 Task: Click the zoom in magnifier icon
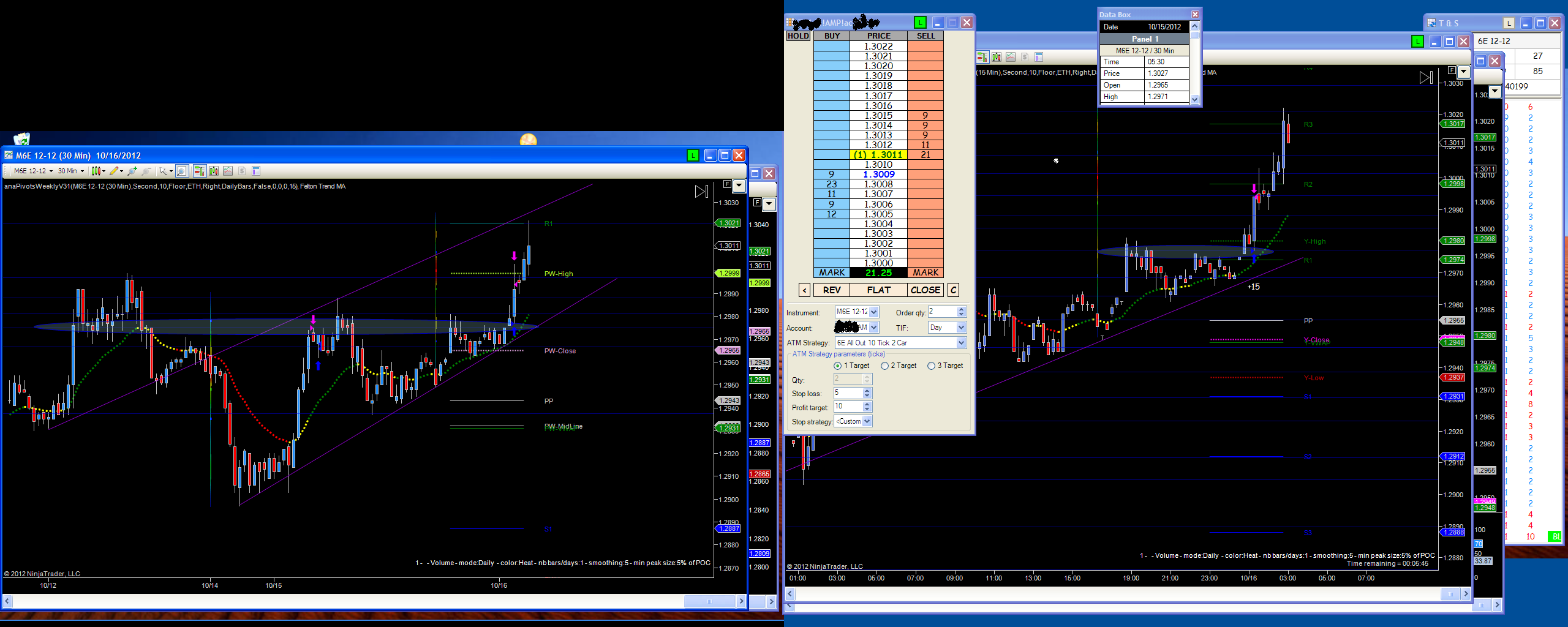pos(132,171)
